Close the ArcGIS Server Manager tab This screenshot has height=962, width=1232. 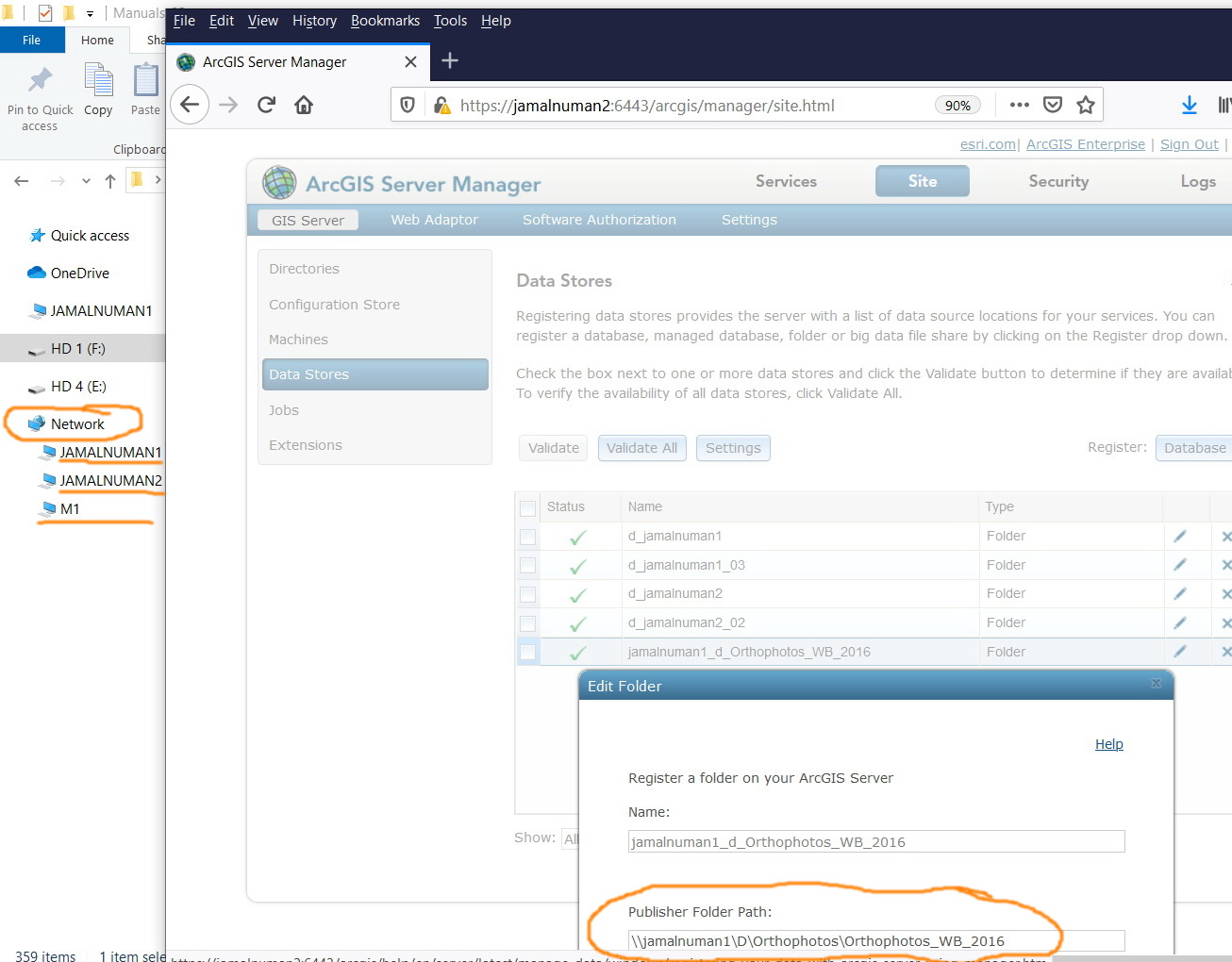click(x=410, y=61)
